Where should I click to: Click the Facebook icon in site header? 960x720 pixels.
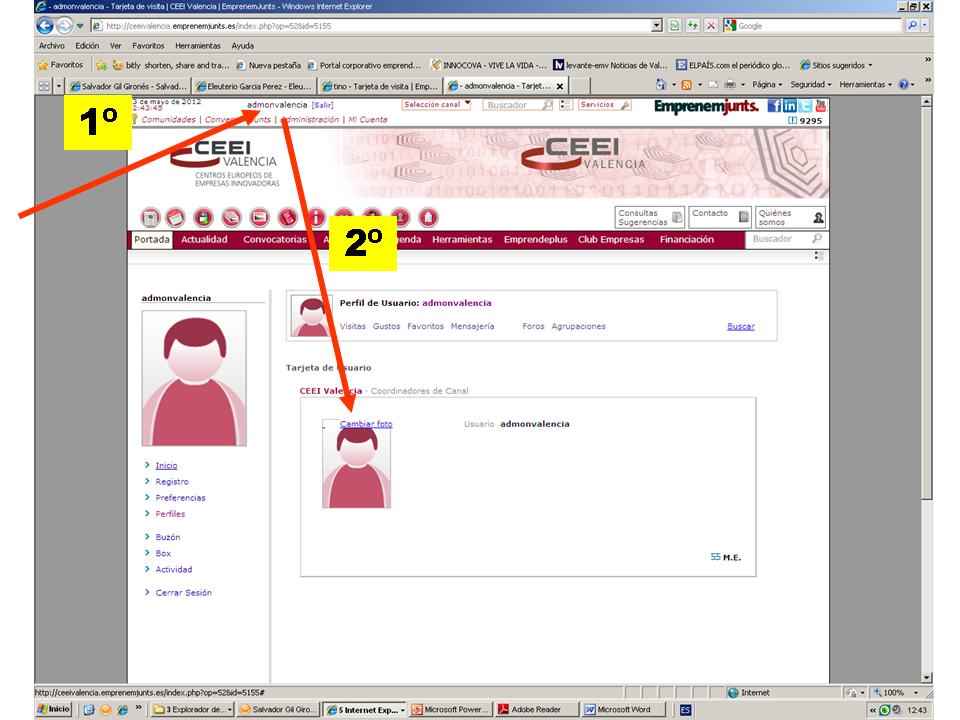point(776,106)
